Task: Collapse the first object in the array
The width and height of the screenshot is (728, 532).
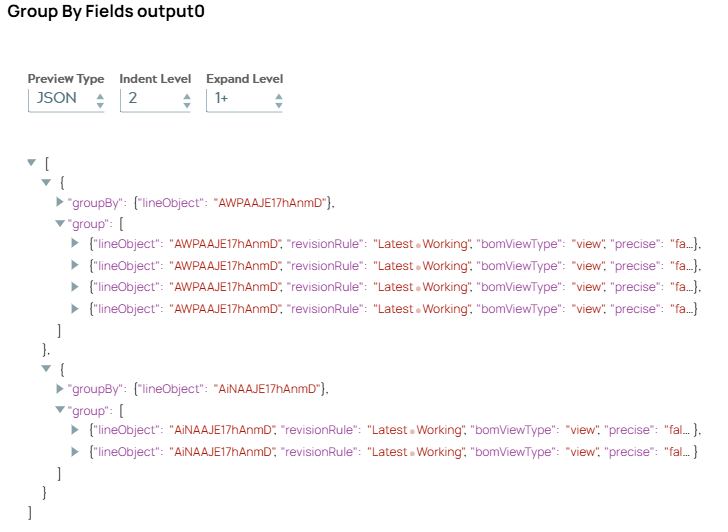Action: 46,182
